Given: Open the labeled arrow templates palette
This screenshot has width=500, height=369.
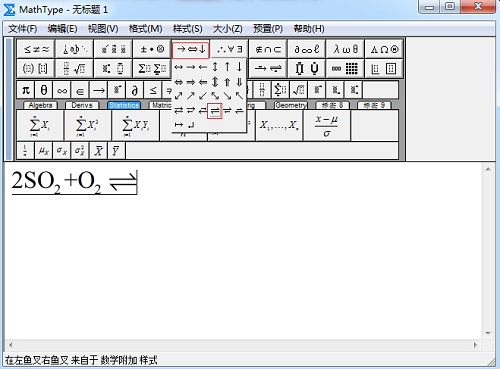Looking at the screenshot, I should click(x=268, y=69).
